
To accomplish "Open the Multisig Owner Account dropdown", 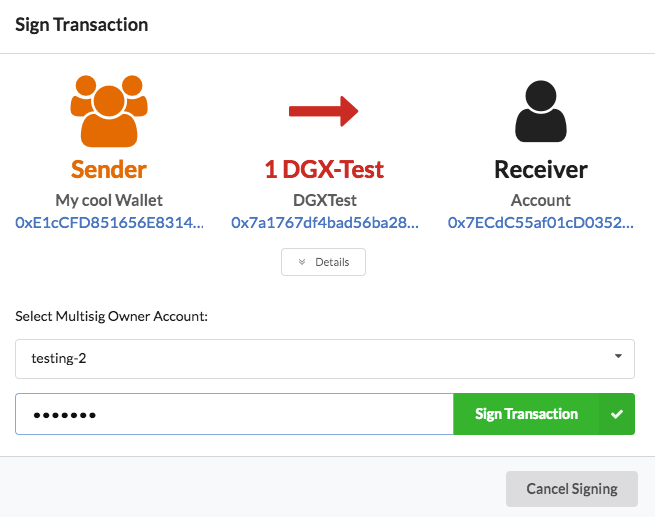I will coord(324,358).
